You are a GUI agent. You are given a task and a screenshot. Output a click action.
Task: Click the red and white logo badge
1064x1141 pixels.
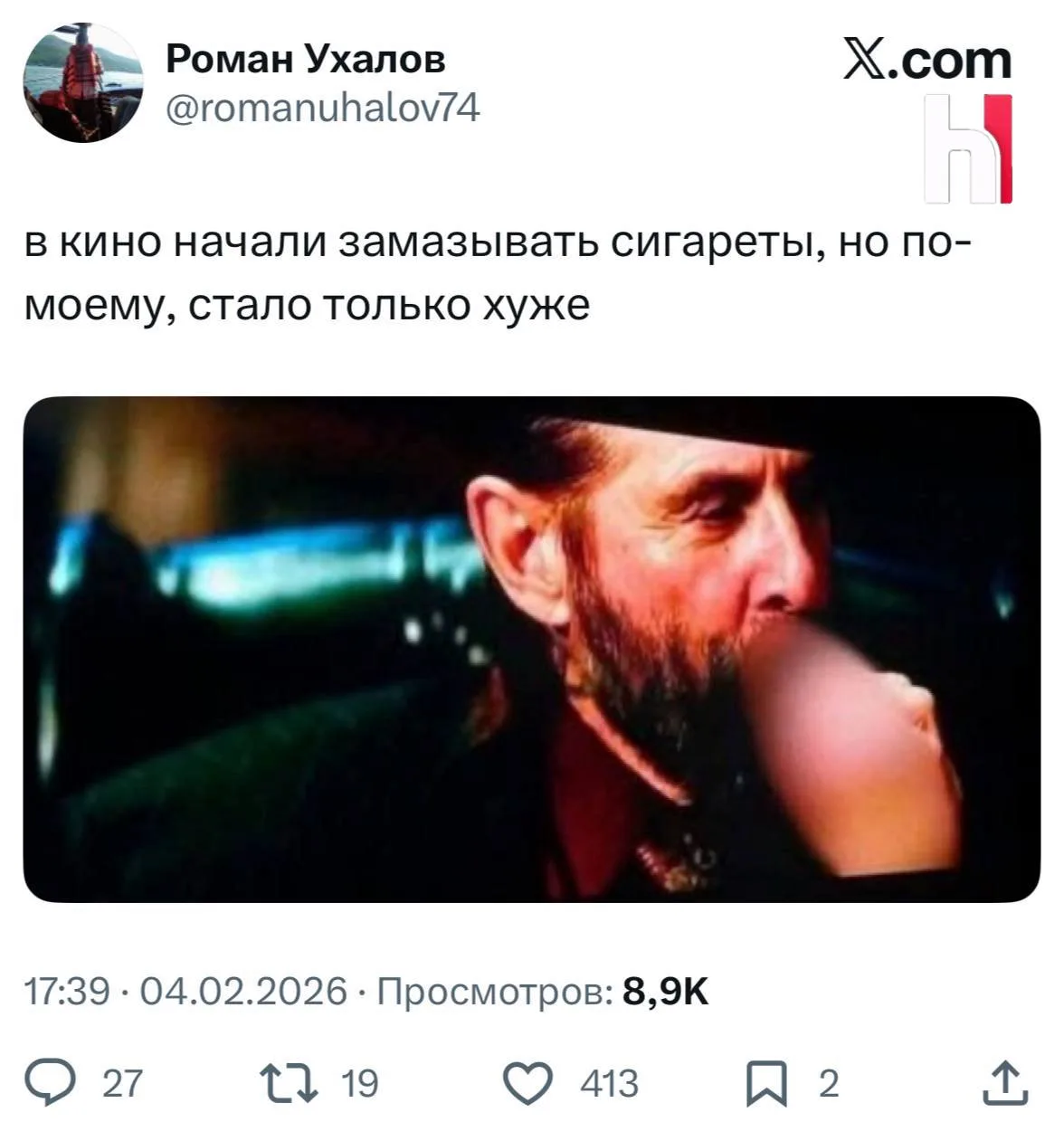(x=968, y=147)
